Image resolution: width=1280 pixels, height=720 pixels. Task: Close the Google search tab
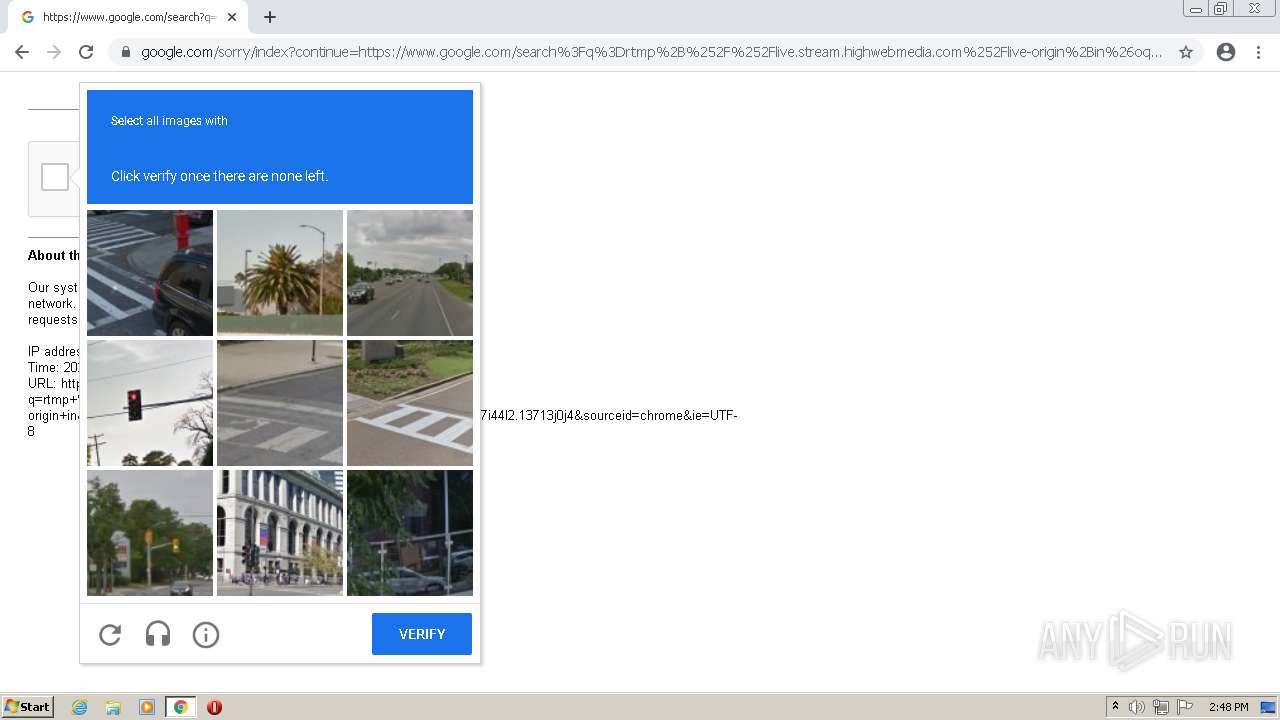(232, 17)
